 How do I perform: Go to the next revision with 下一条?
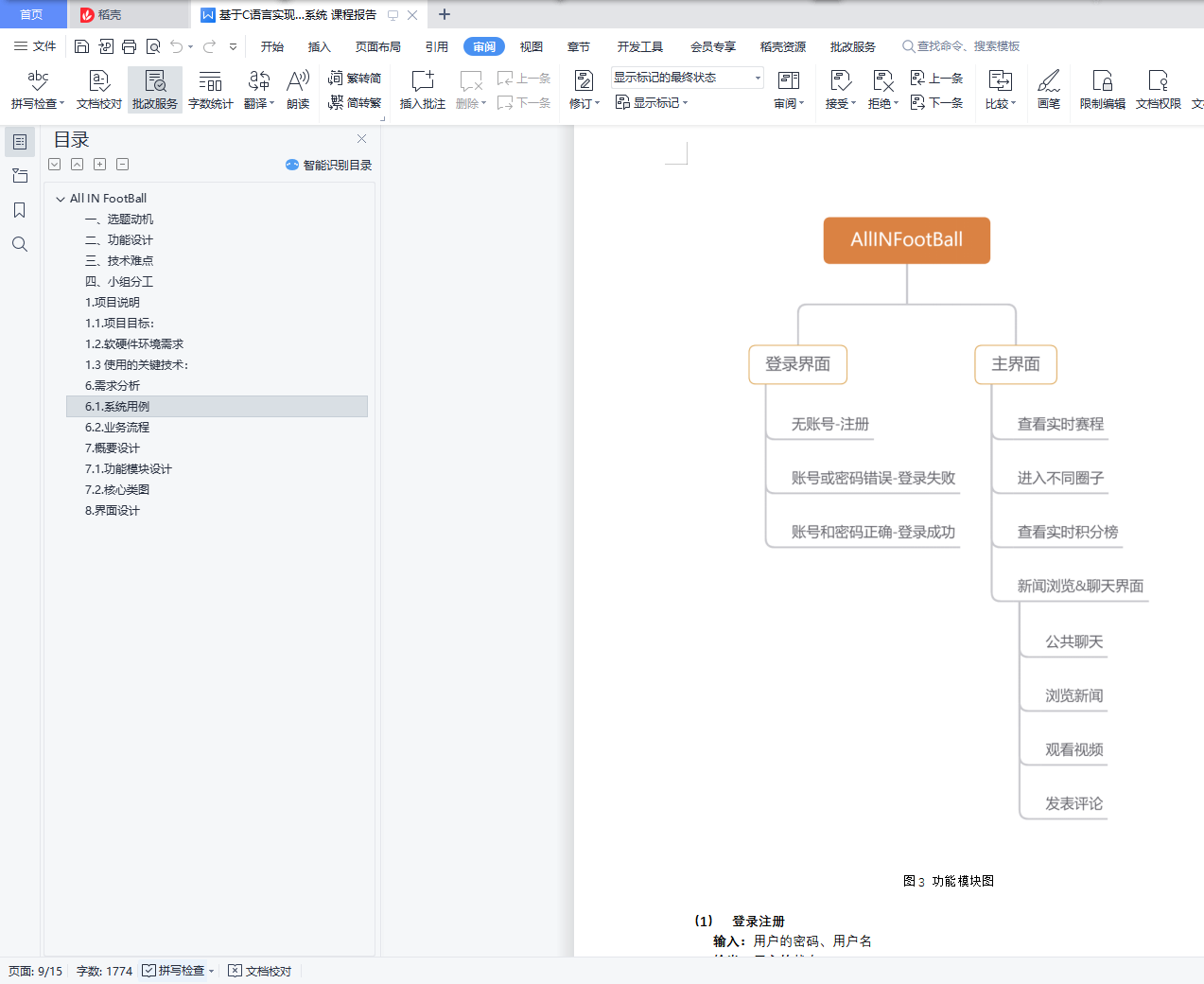coord(936,103)
